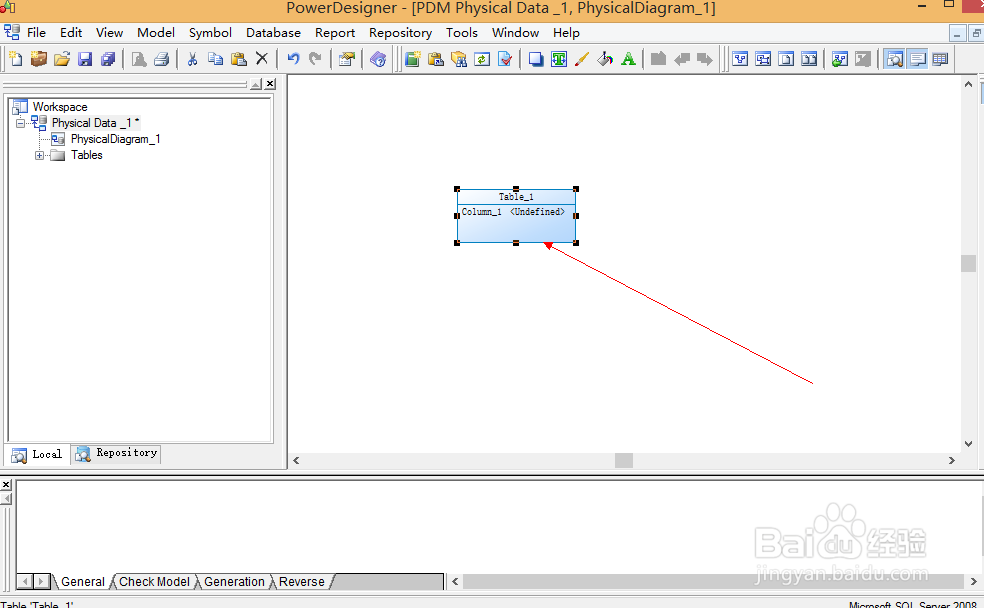
Task: Save the model with the floppy disk icon
Action: [x=85, y=59]
